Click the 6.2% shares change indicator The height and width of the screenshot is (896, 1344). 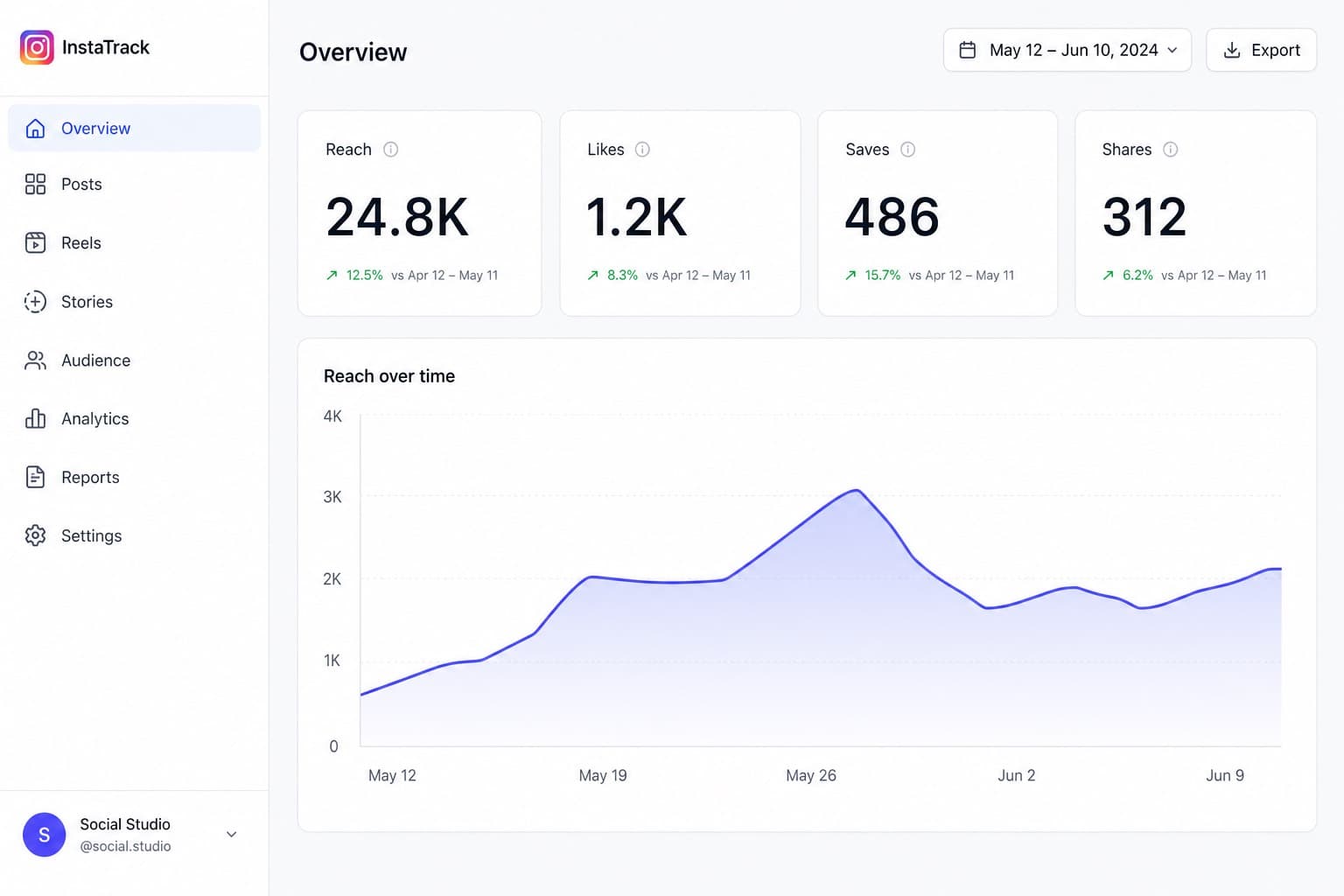click(1128, 275)
